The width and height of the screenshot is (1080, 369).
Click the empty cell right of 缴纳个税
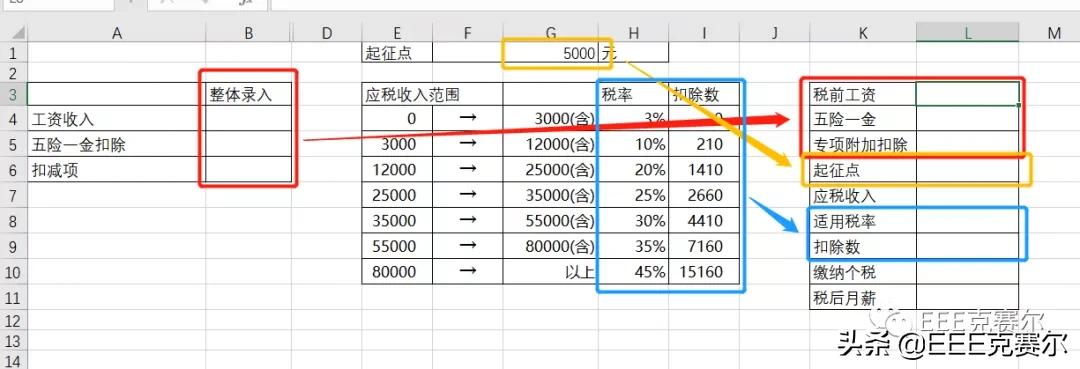click(968, 271)
